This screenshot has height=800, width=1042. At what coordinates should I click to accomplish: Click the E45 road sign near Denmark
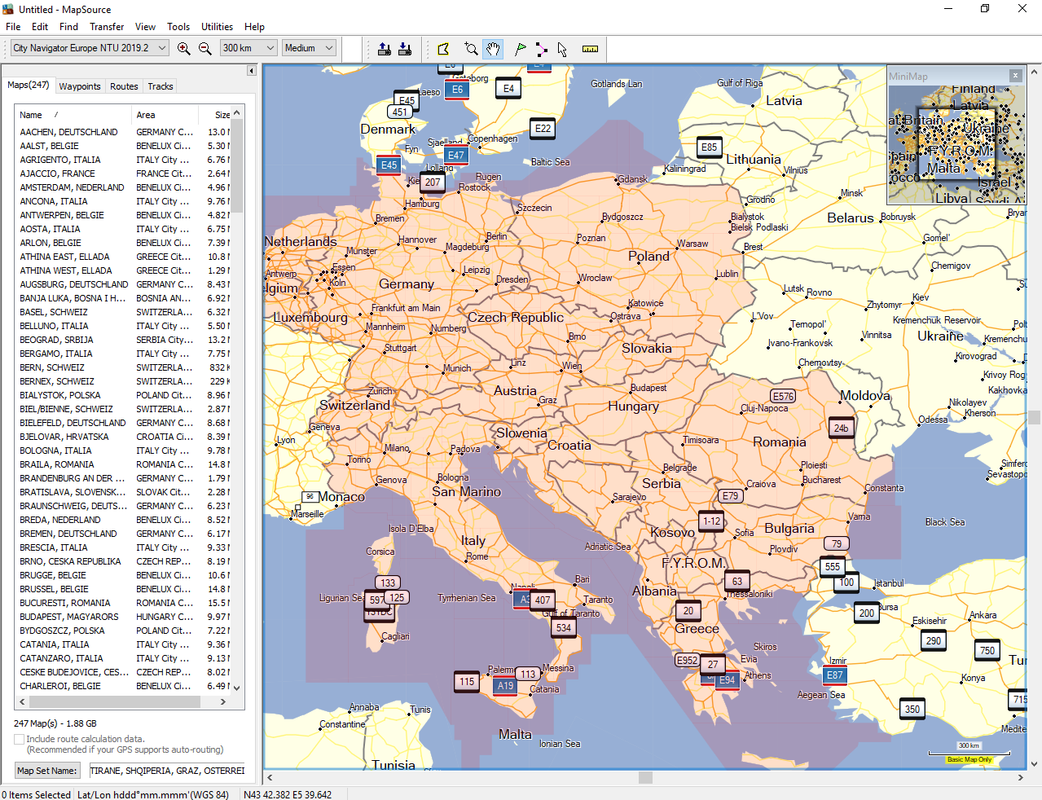pos(389,165)
